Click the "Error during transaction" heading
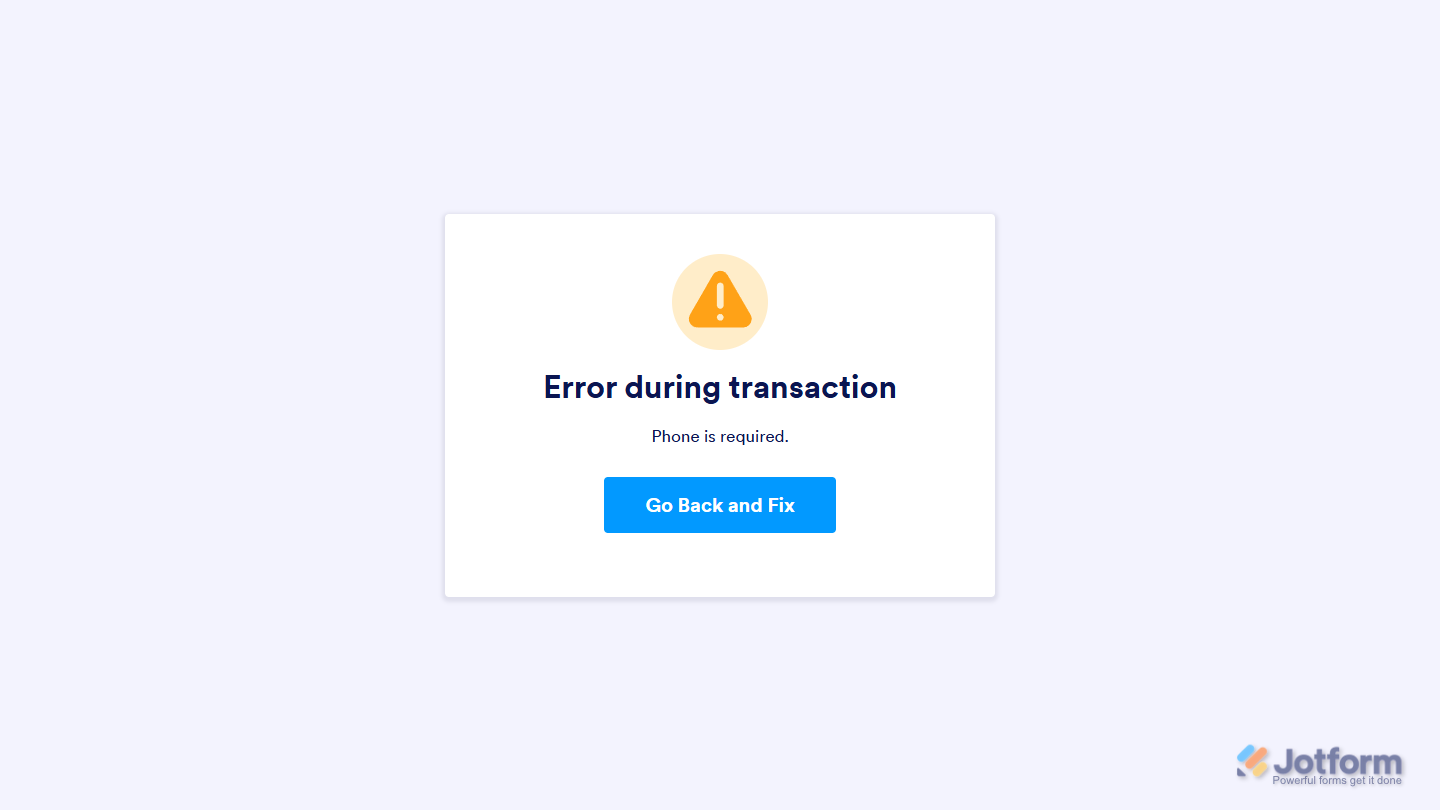The height and width of the screenshot is (810, 1440). [x=720, y=387]
